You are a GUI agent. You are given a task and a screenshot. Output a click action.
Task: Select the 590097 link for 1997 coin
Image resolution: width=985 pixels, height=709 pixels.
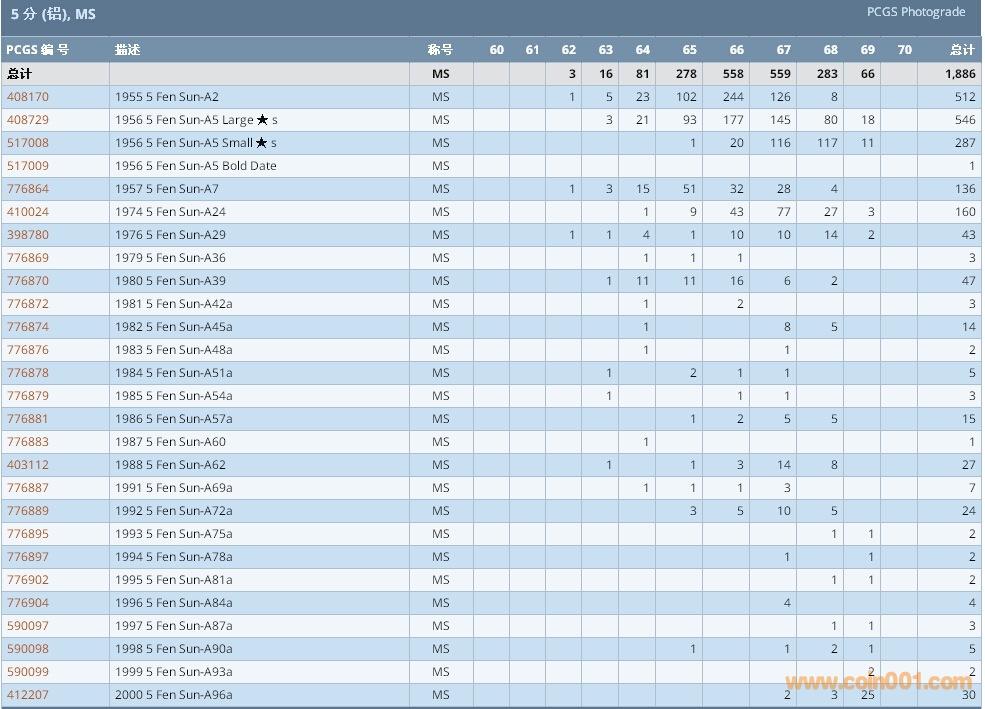pyautogui.click(x=28, y=626)
